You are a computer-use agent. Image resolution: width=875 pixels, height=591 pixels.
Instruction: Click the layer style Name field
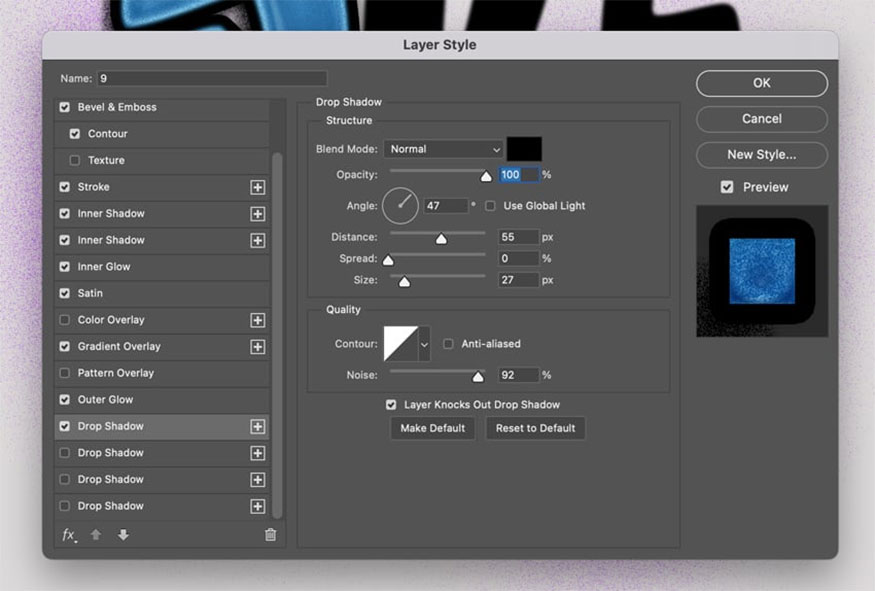coord(211,78)
